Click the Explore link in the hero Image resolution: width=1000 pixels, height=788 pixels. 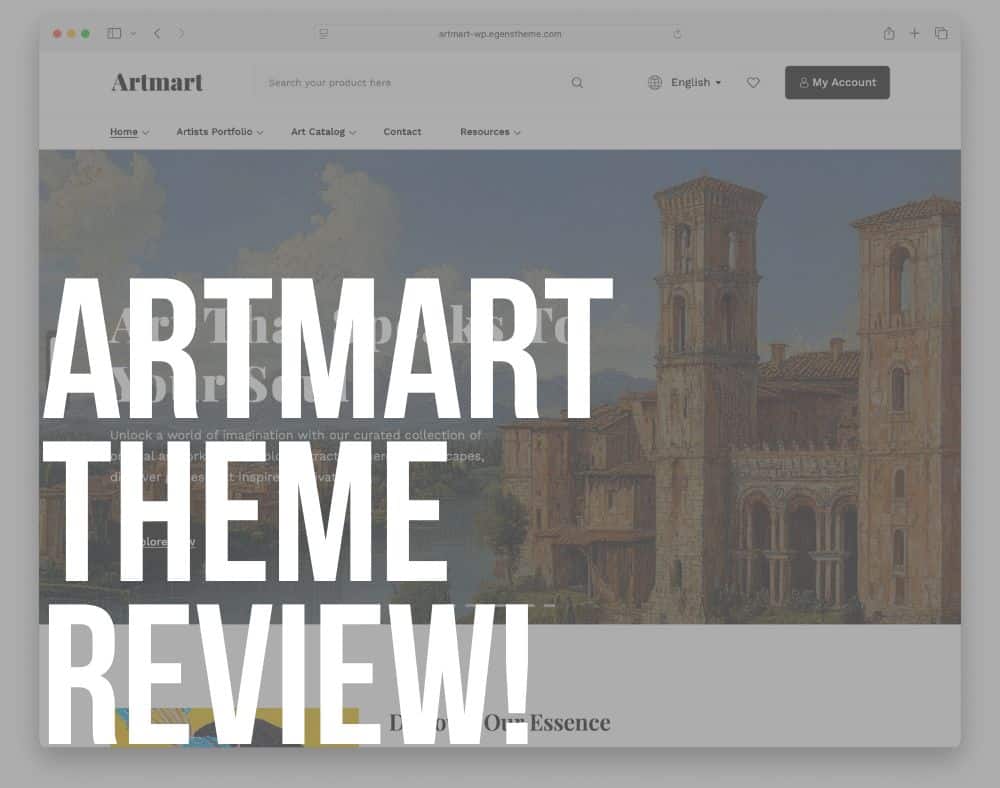(153, 542)
